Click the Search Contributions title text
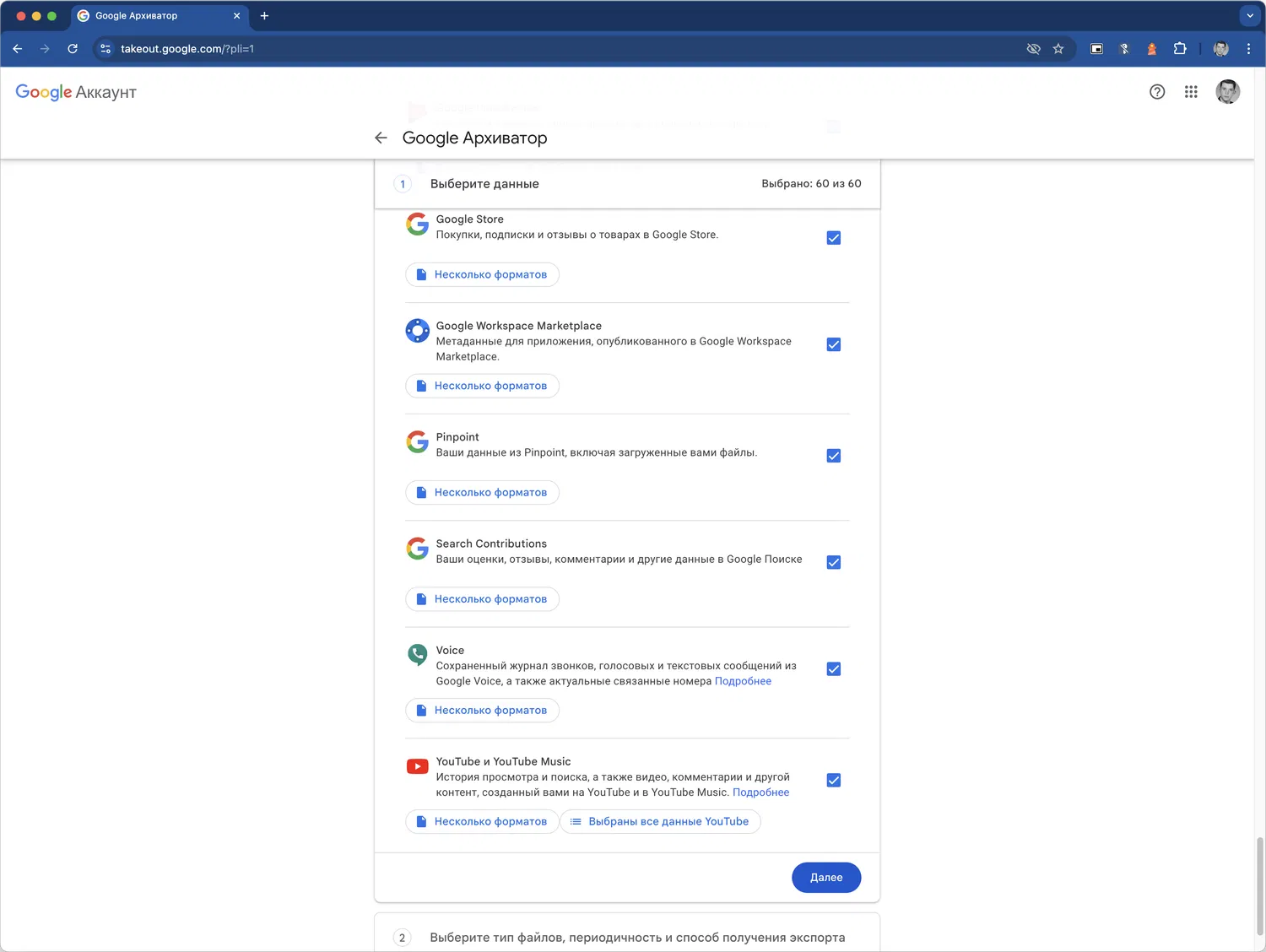 pos(491,544)
